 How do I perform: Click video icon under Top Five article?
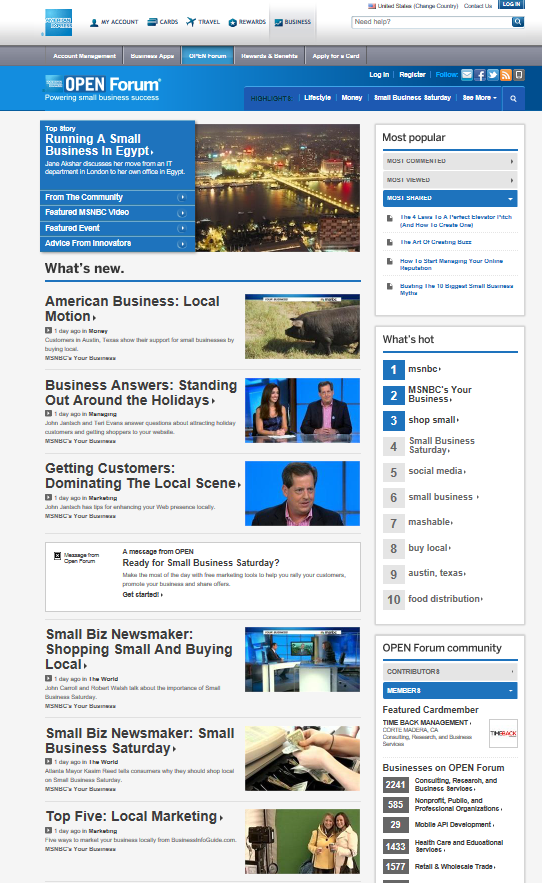(x=48, y=830)
